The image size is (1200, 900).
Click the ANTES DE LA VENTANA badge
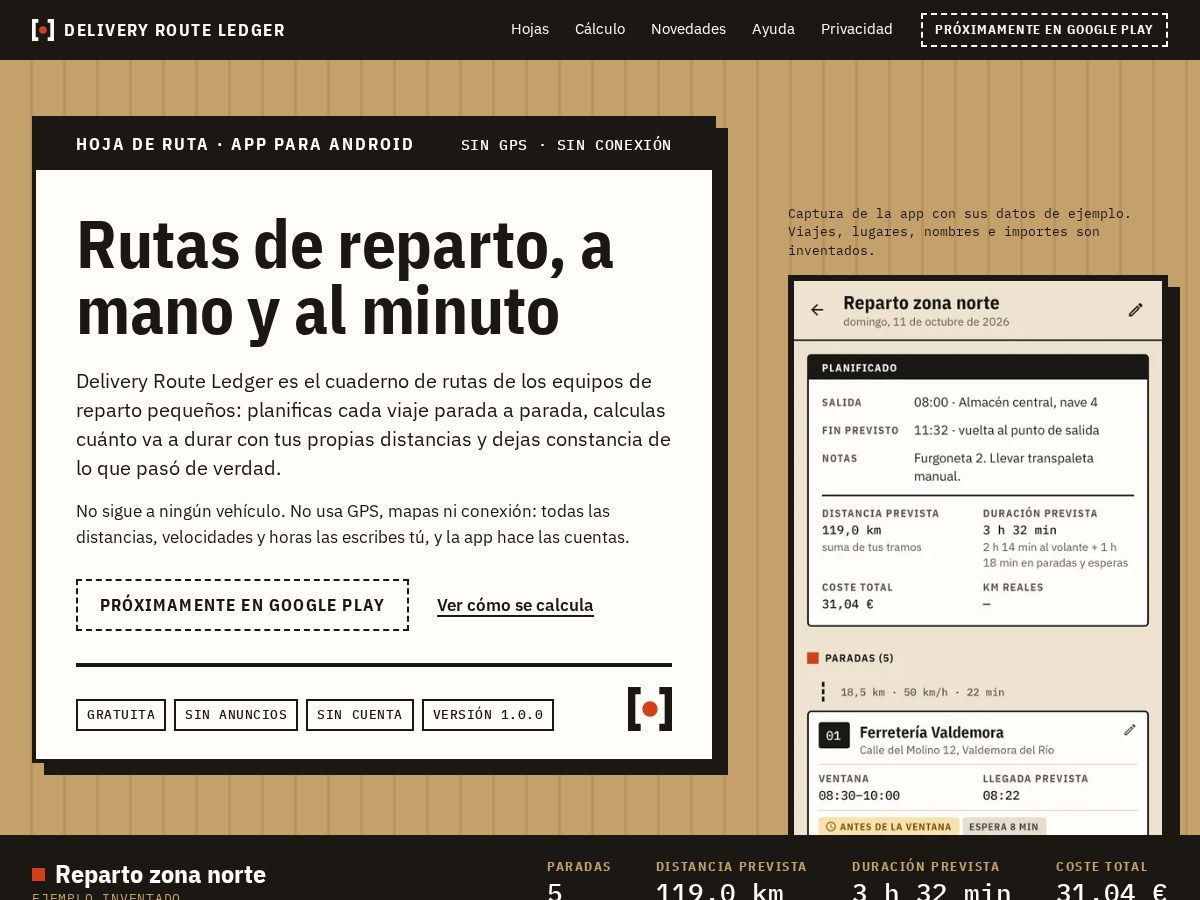click(x=888, y=826)
